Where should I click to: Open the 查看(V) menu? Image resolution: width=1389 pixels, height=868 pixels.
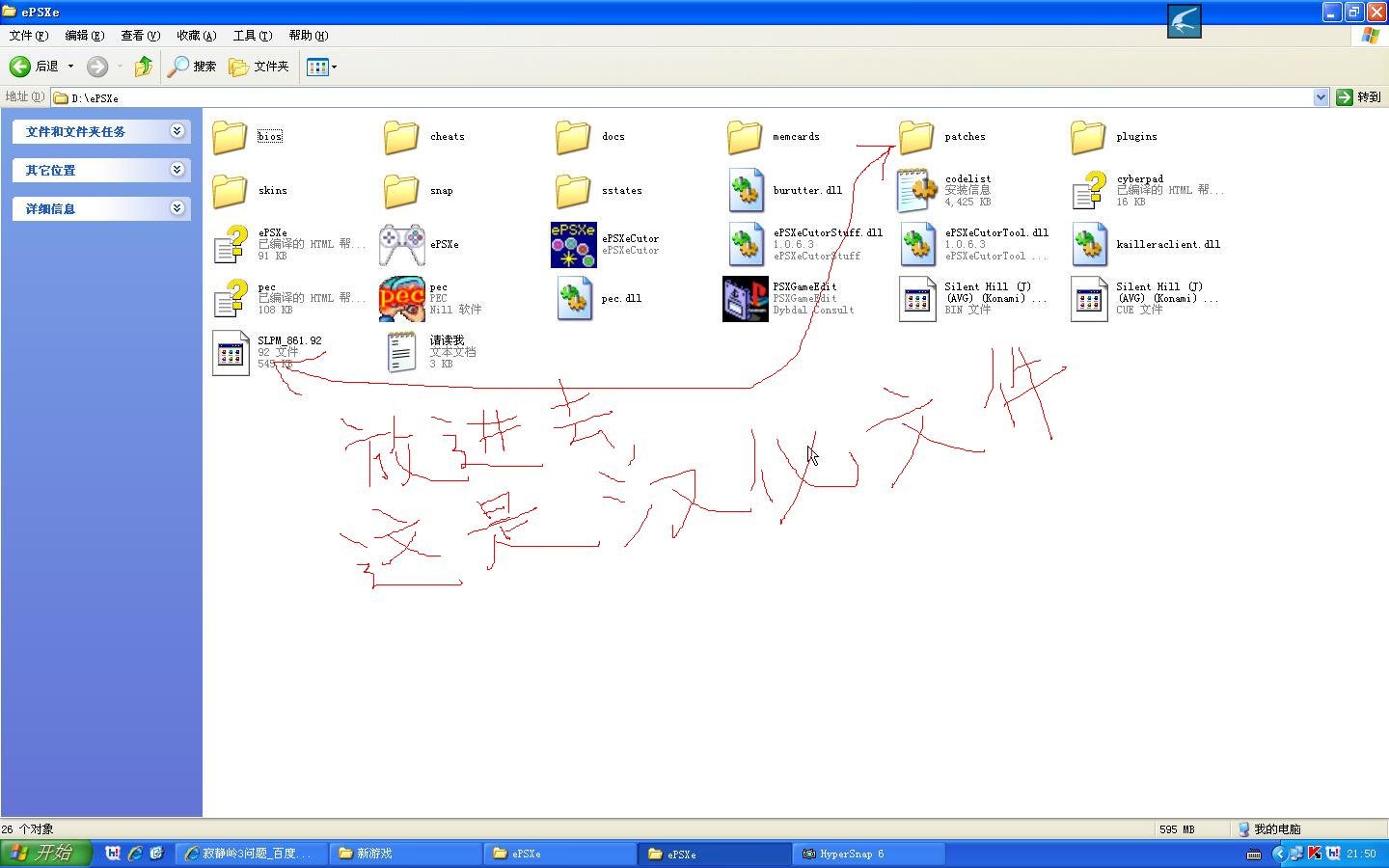tap(140, 36)
